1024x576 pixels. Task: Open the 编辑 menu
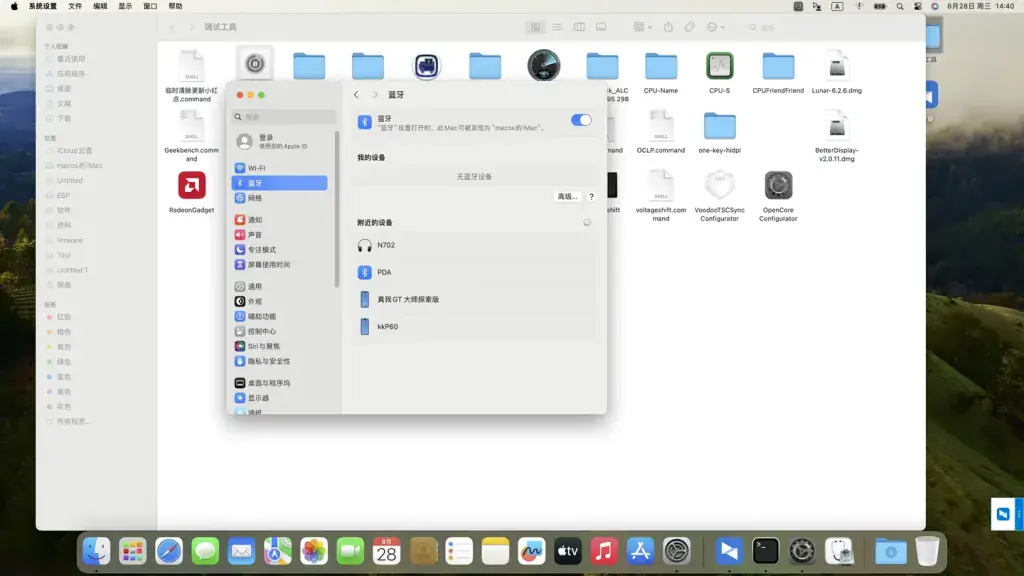(x=100, y=7)
